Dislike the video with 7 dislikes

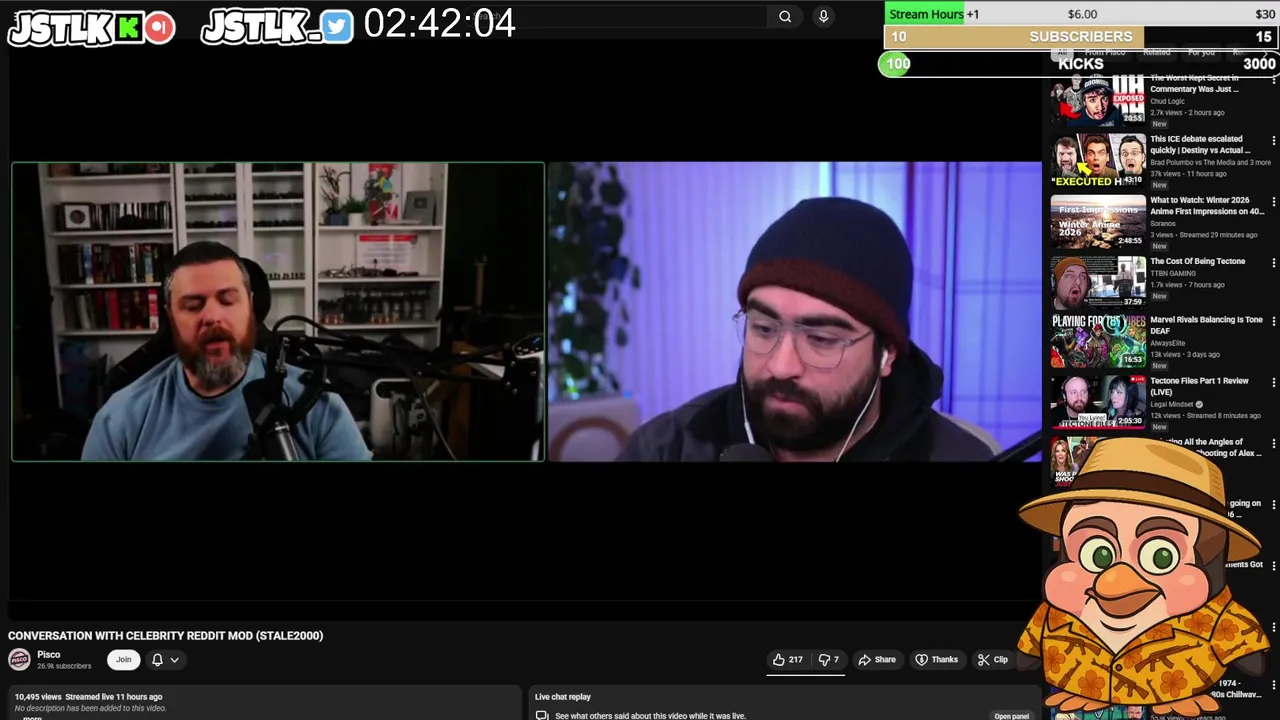pyautogui.click(x=828, y=659)
